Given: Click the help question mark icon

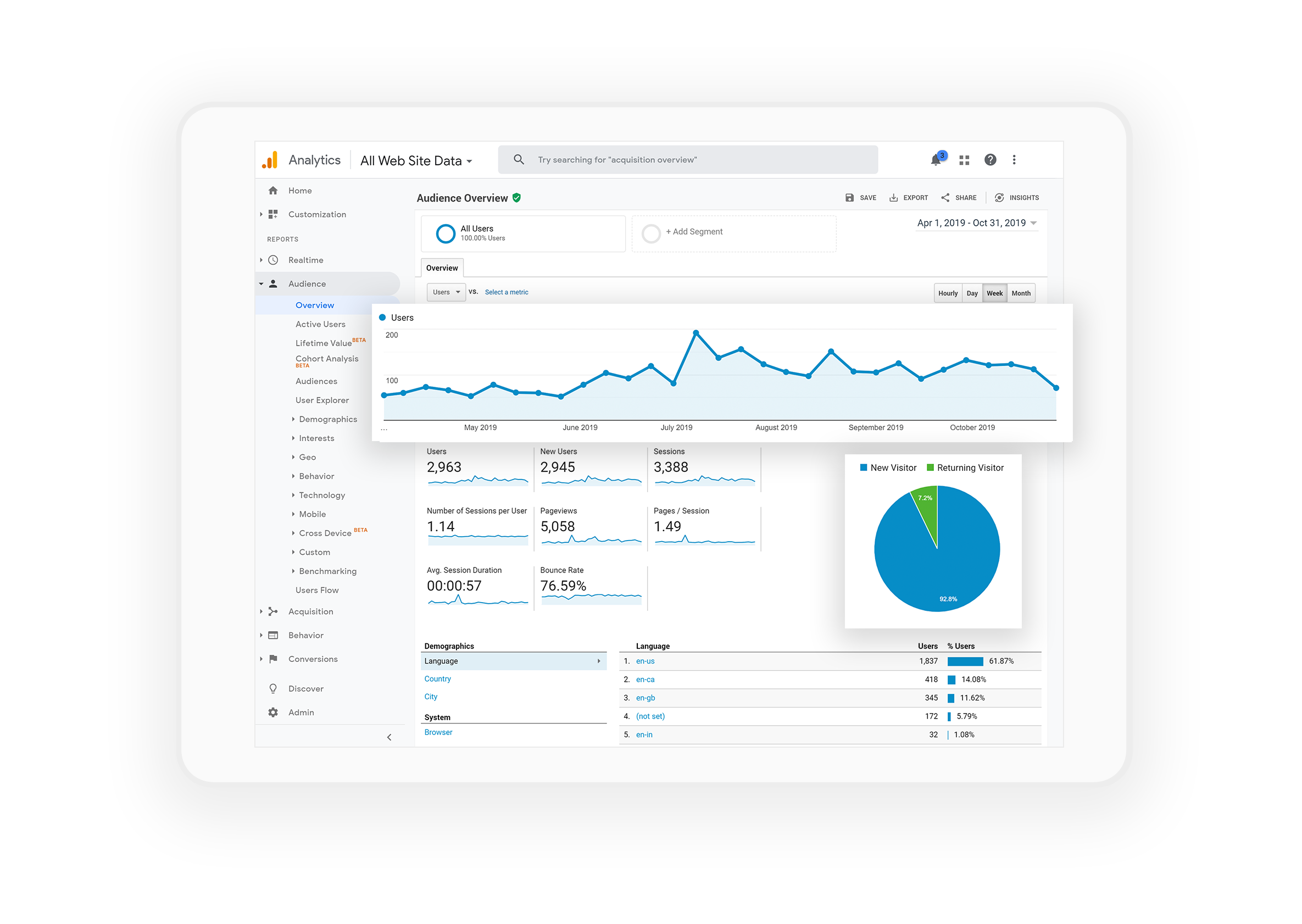Looking at the screenshot, I should [x=990, y=160].
